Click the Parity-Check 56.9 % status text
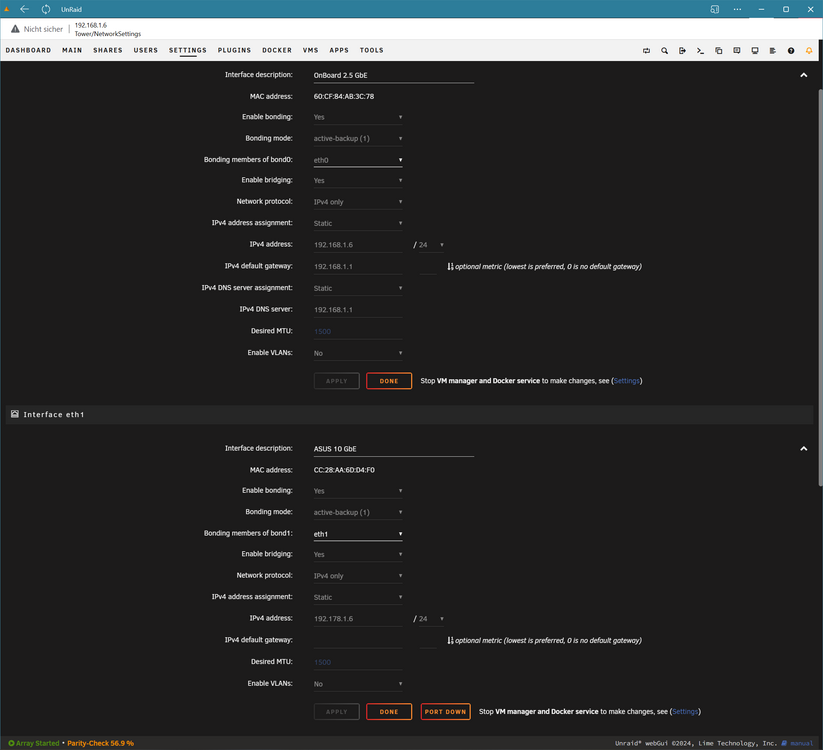This screenshot has height=750, width=823. coord(100,743)
